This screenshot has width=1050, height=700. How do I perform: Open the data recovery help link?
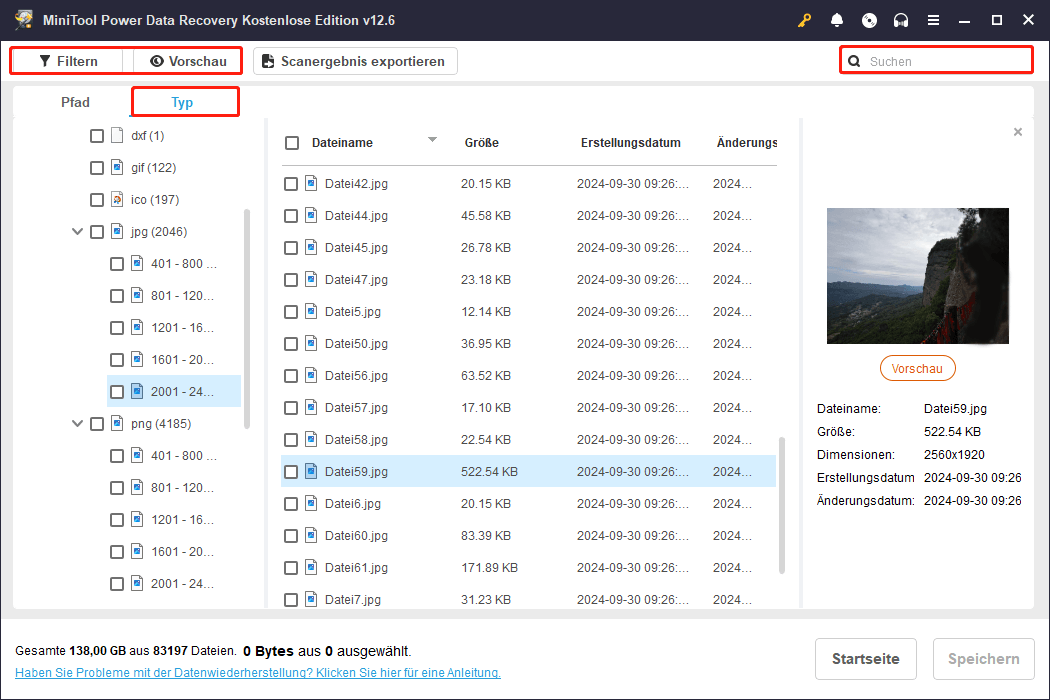click(258, 673)
